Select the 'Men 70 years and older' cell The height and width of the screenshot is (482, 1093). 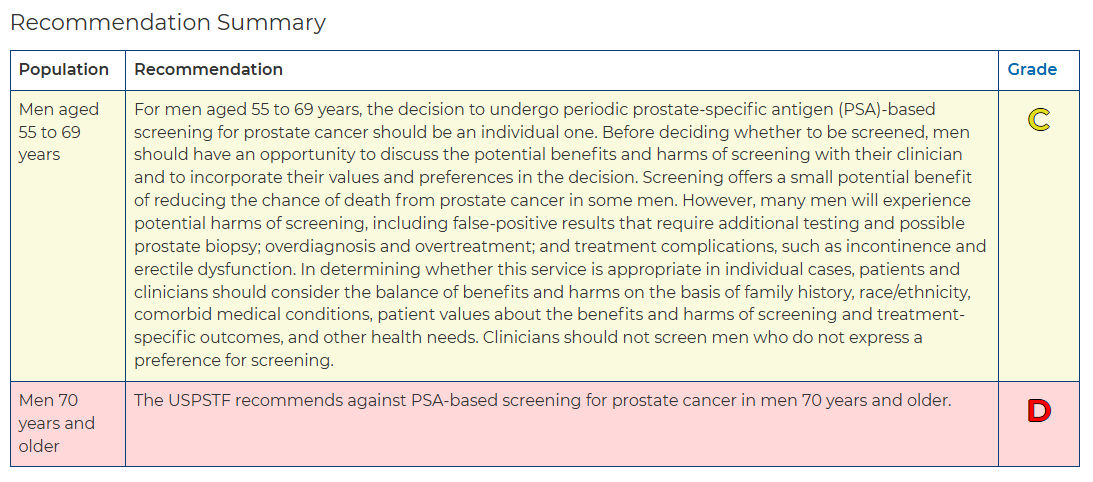click(x=68, y=423)
